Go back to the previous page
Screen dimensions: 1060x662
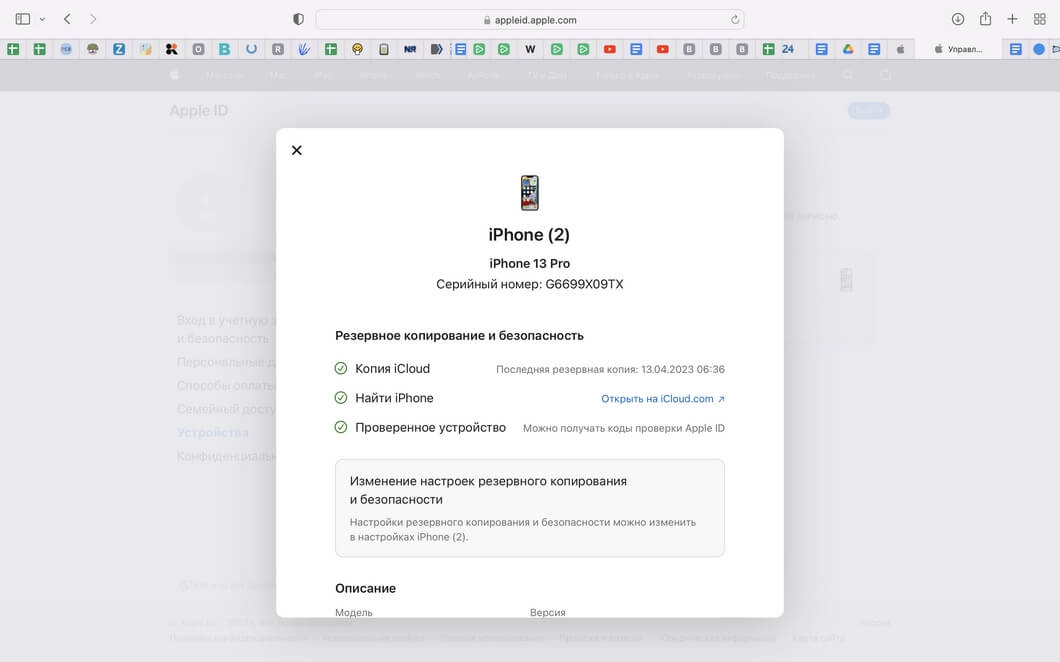(67, 19)
